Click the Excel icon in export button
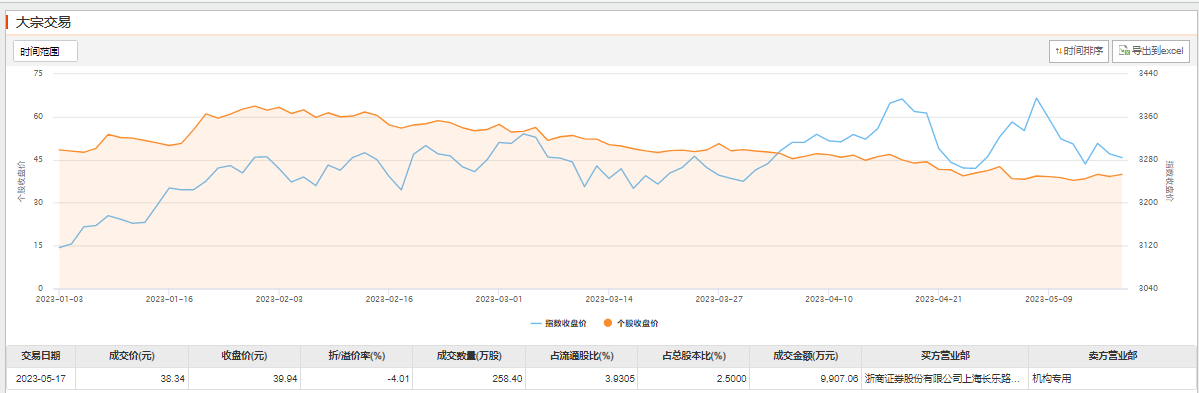 coord(1124,51)
